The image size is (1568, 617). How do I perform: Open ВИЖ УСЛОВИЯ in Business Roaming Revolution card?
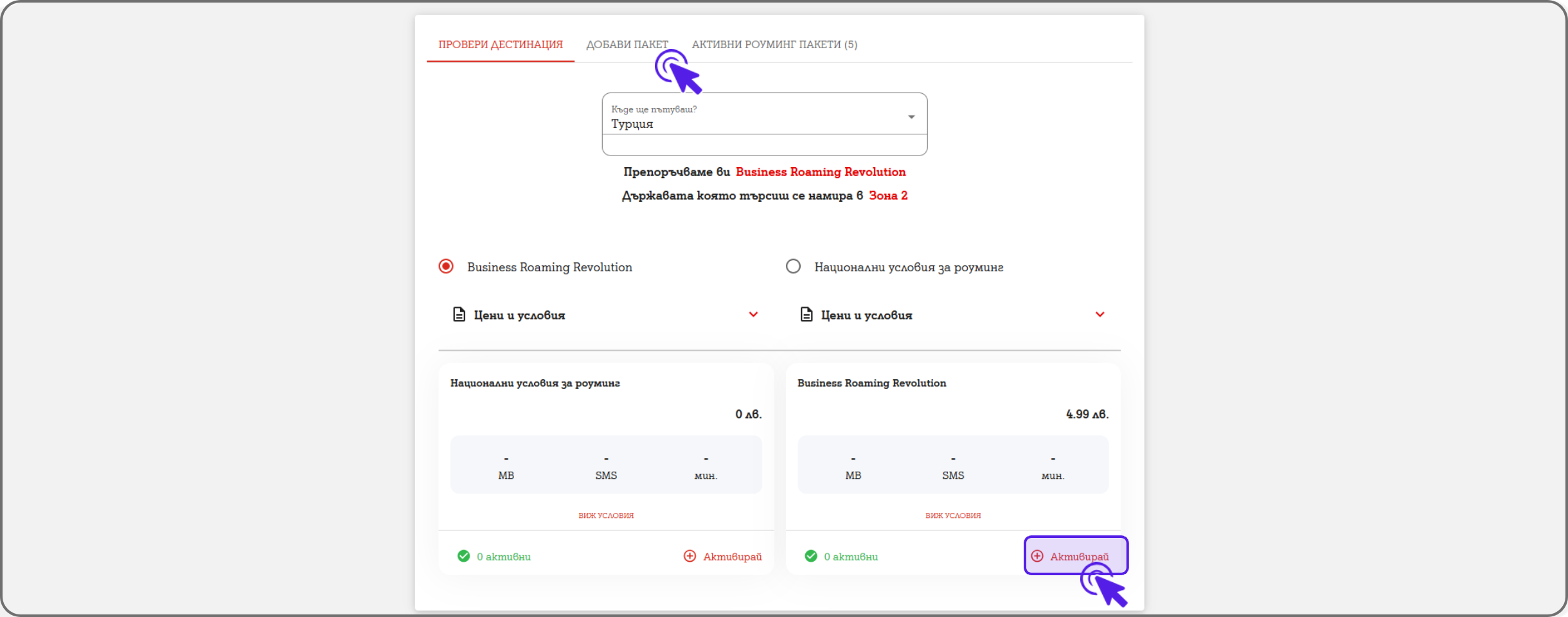[953, 515]
